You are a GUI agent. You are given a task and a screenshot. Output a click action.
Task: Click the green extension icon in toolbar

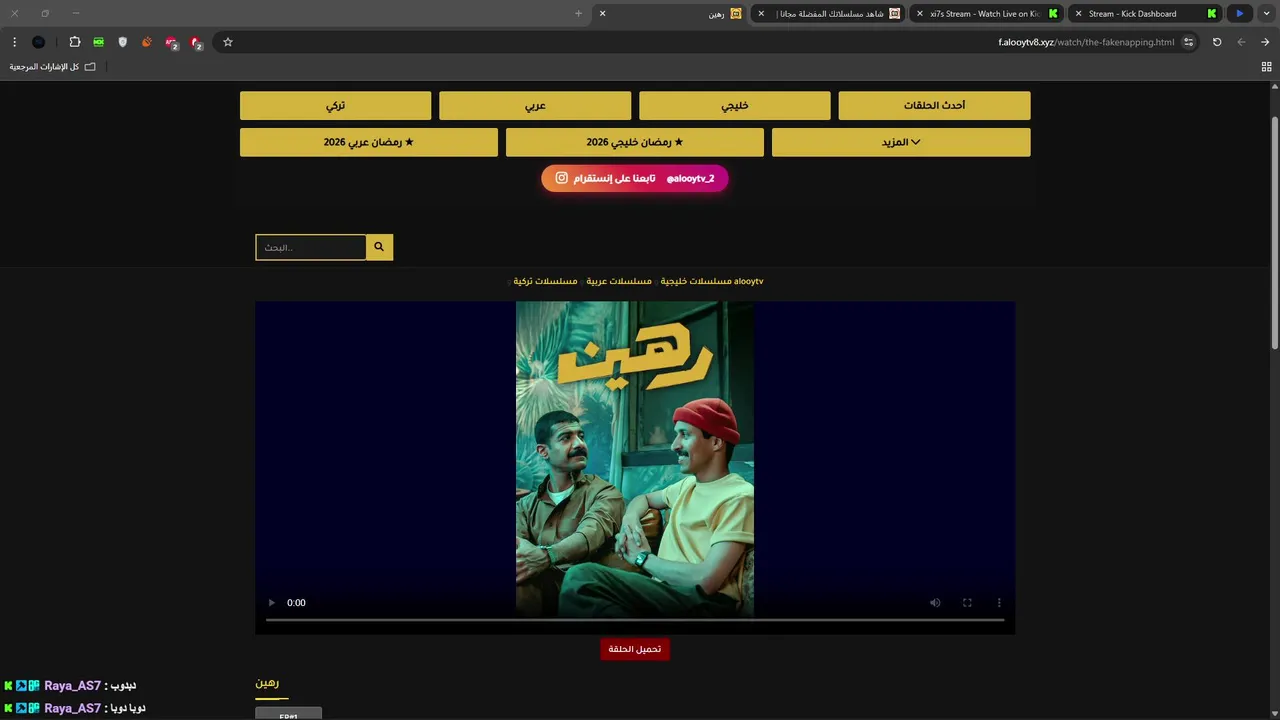point(98,42)
